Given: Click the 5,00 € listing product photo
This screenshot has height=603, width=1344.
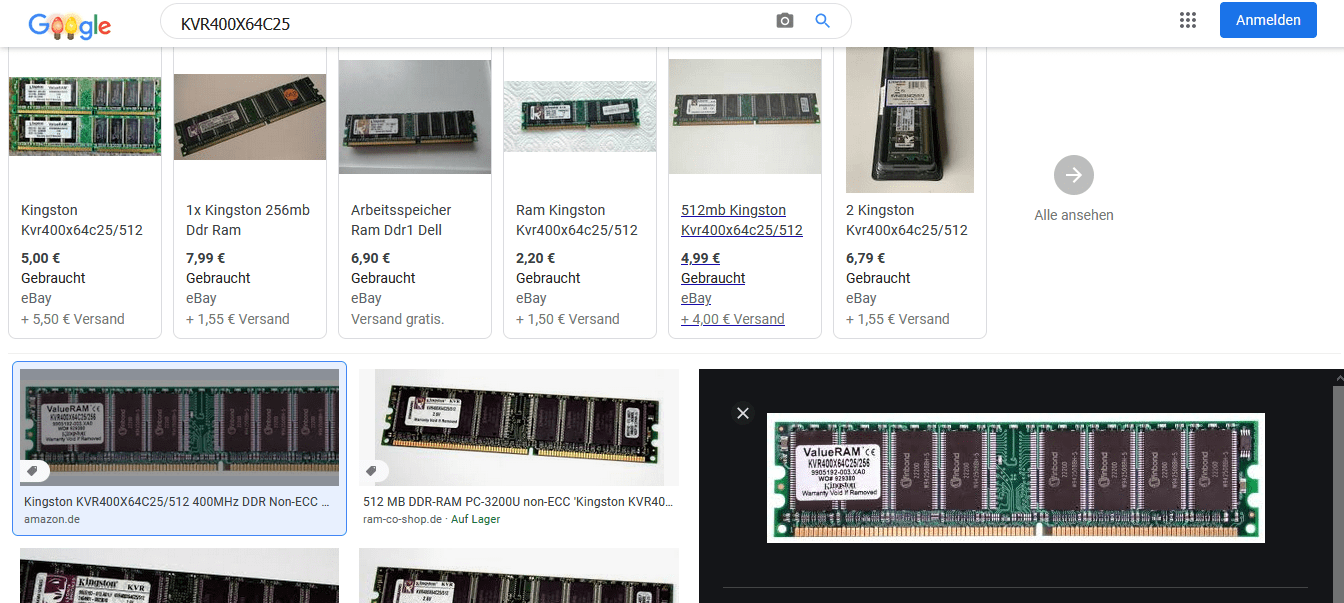Looking at the screenshot, I should click(x=85, y=116).
